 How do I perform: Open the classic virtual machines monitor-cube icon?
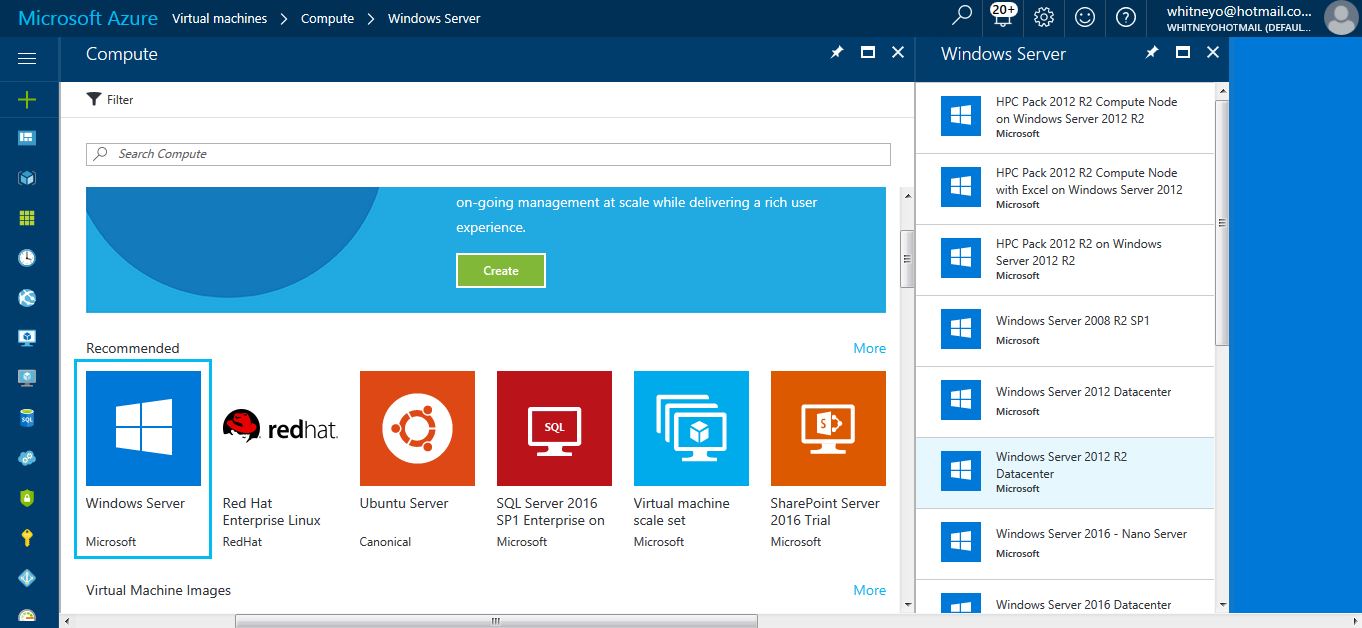coord(27,338)
